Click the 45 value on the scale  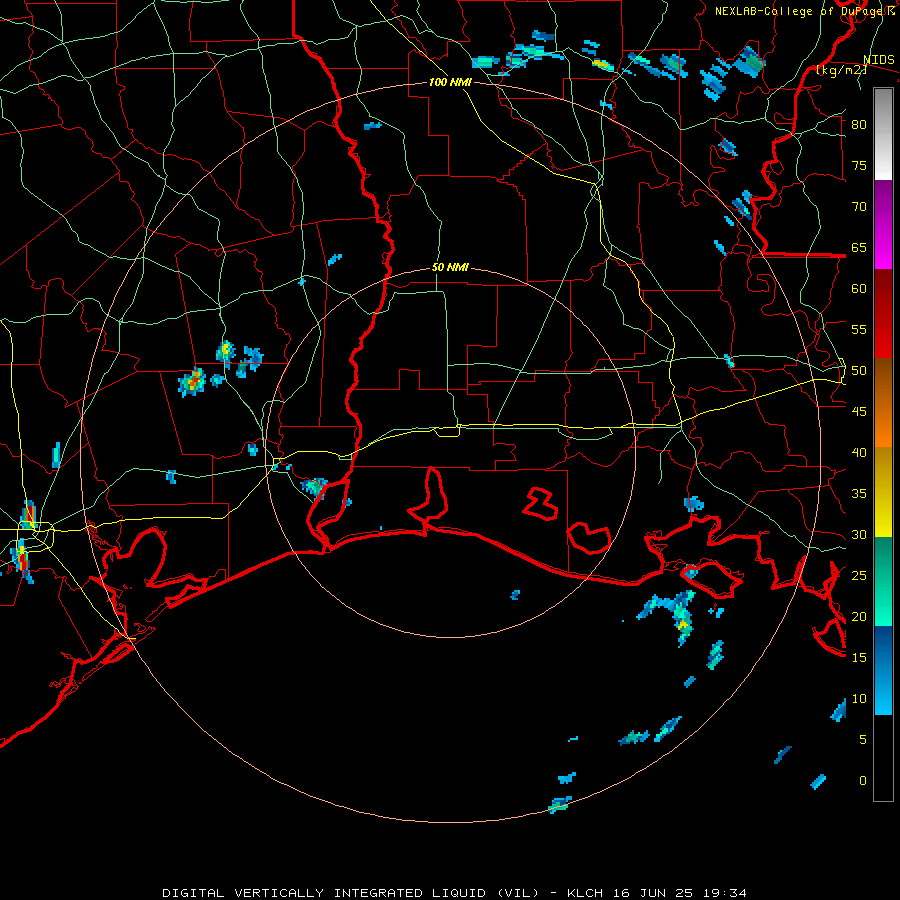tap(859, 412)
